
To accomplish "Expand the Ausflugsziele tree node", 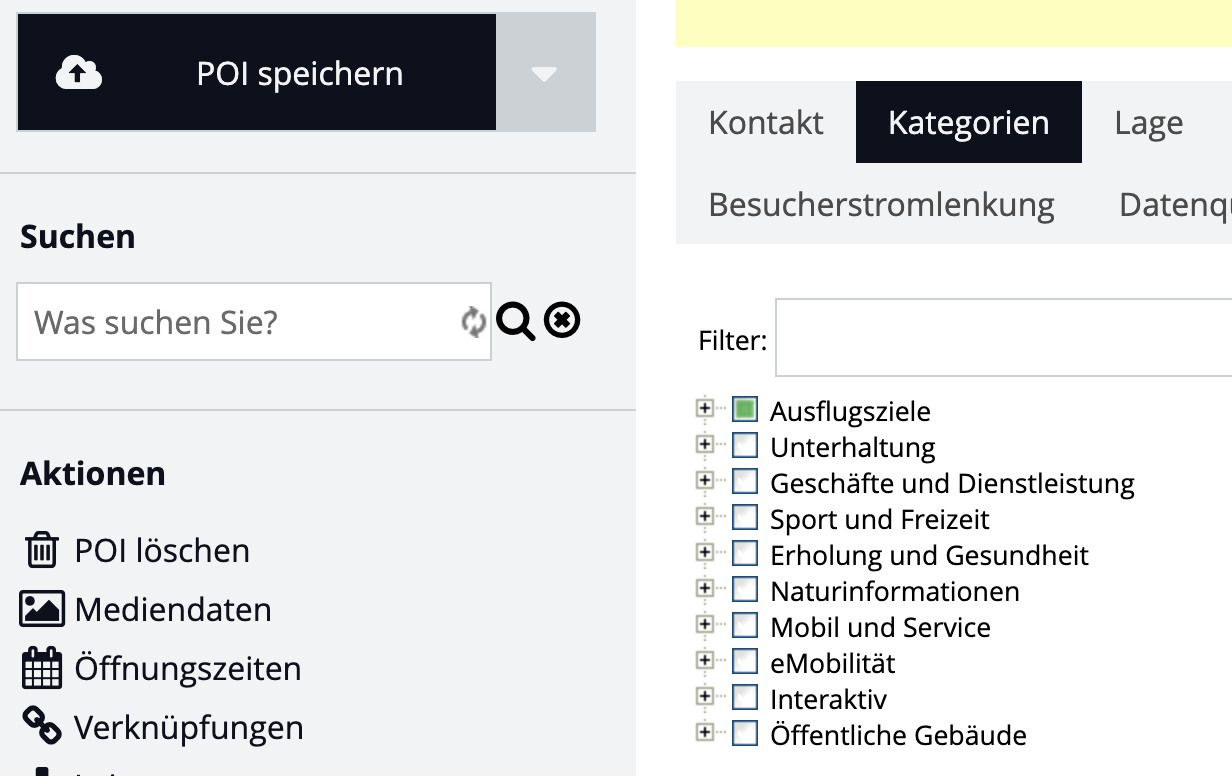I will point(704,408).
